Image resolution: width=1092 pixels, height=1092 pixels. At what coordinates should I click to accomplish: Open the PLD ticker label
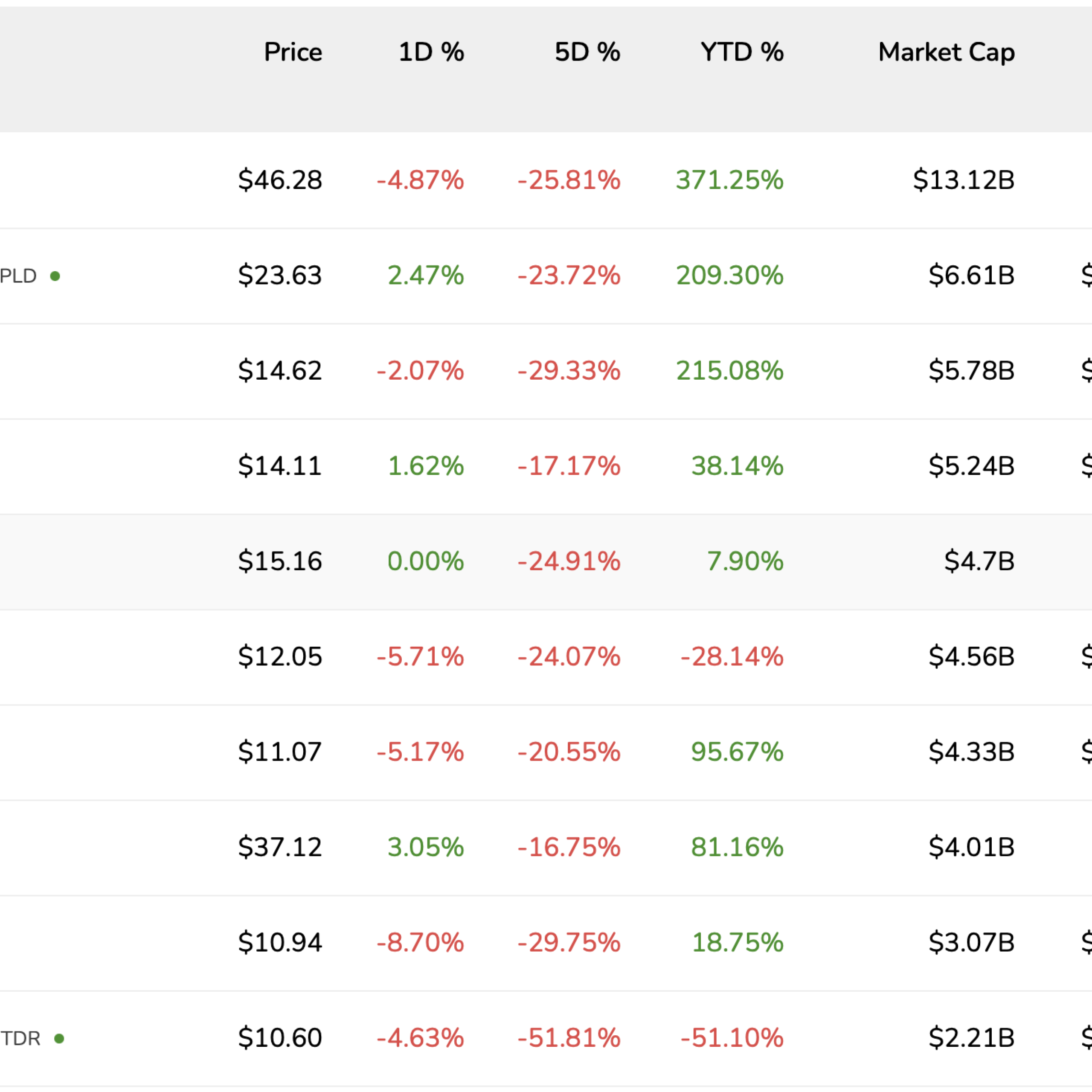tap(18, 276)
